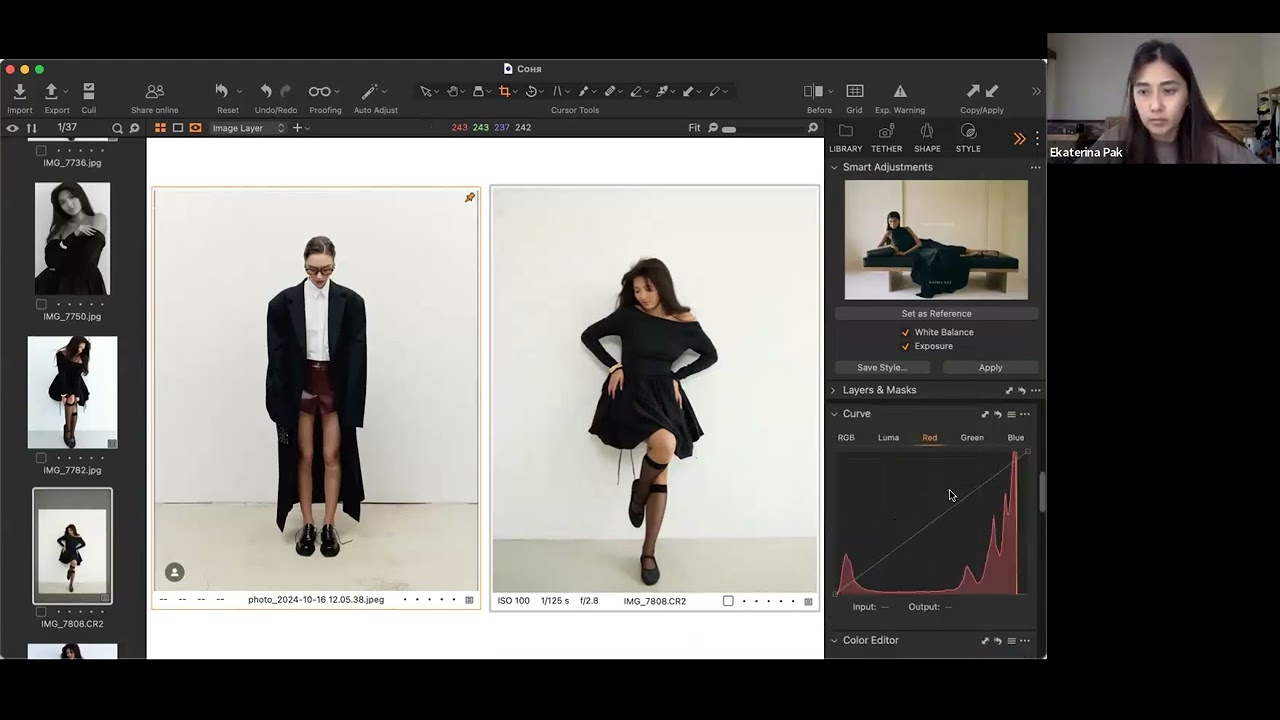Open Before view dropdown arrow

(830, 92)
